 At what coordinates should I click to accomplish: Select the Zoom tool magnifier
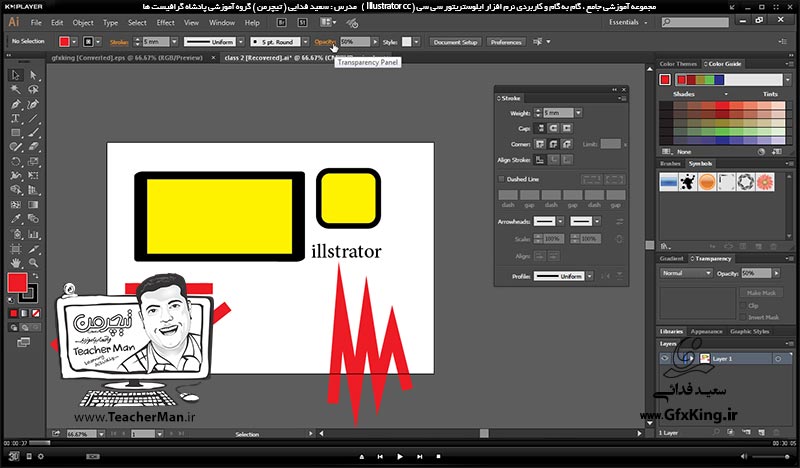pos(33,263)
